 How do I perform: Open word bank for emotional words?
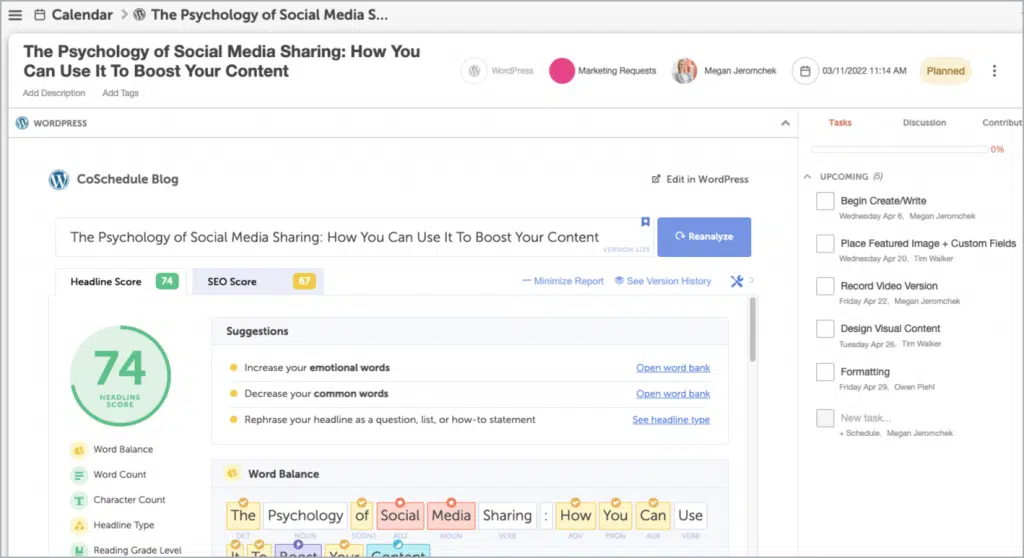(x=673, y=368)
